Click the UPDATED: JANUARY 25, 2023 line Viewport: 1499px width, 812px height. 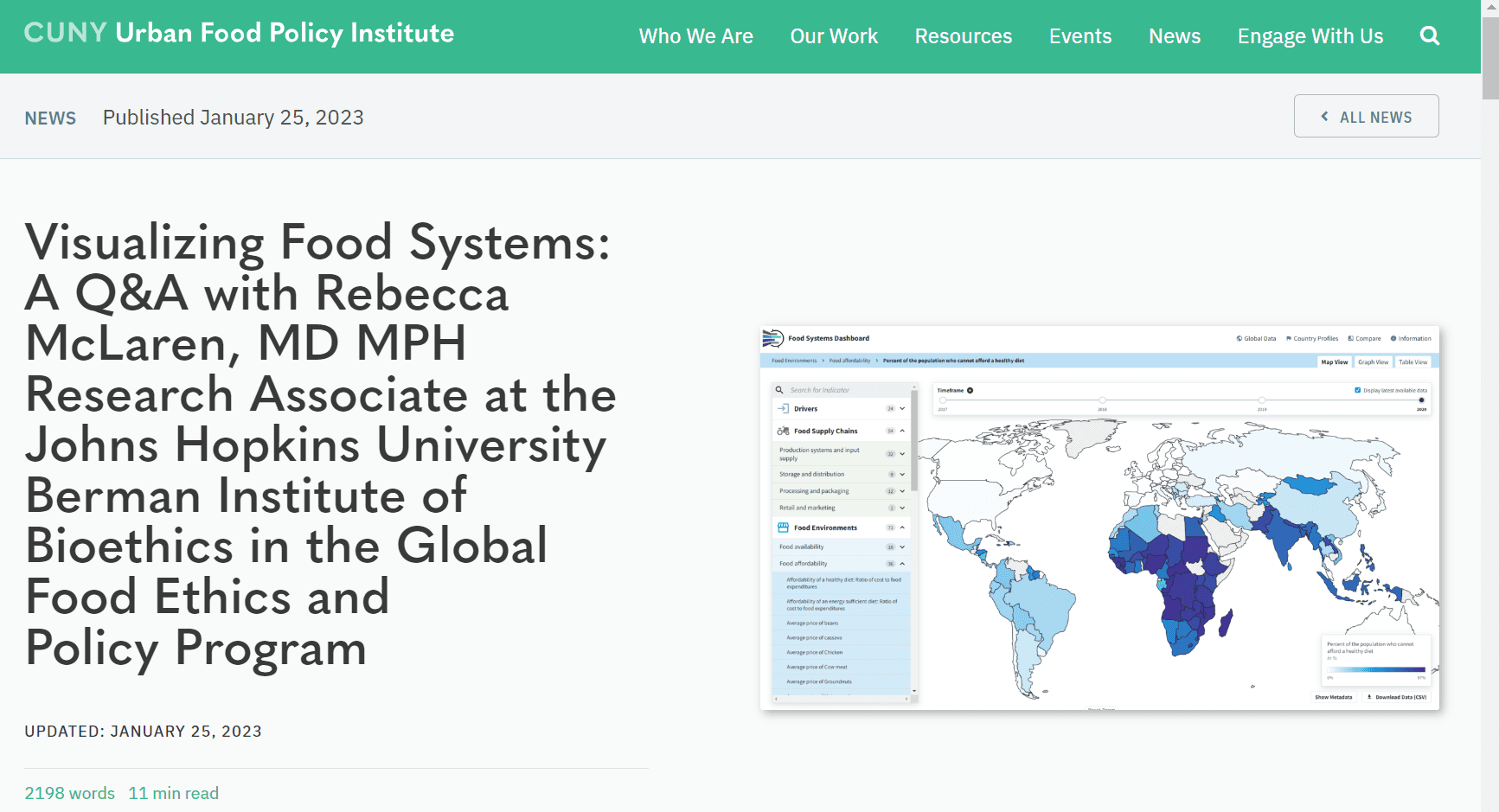pyautogui.click(x=143, y=732)
